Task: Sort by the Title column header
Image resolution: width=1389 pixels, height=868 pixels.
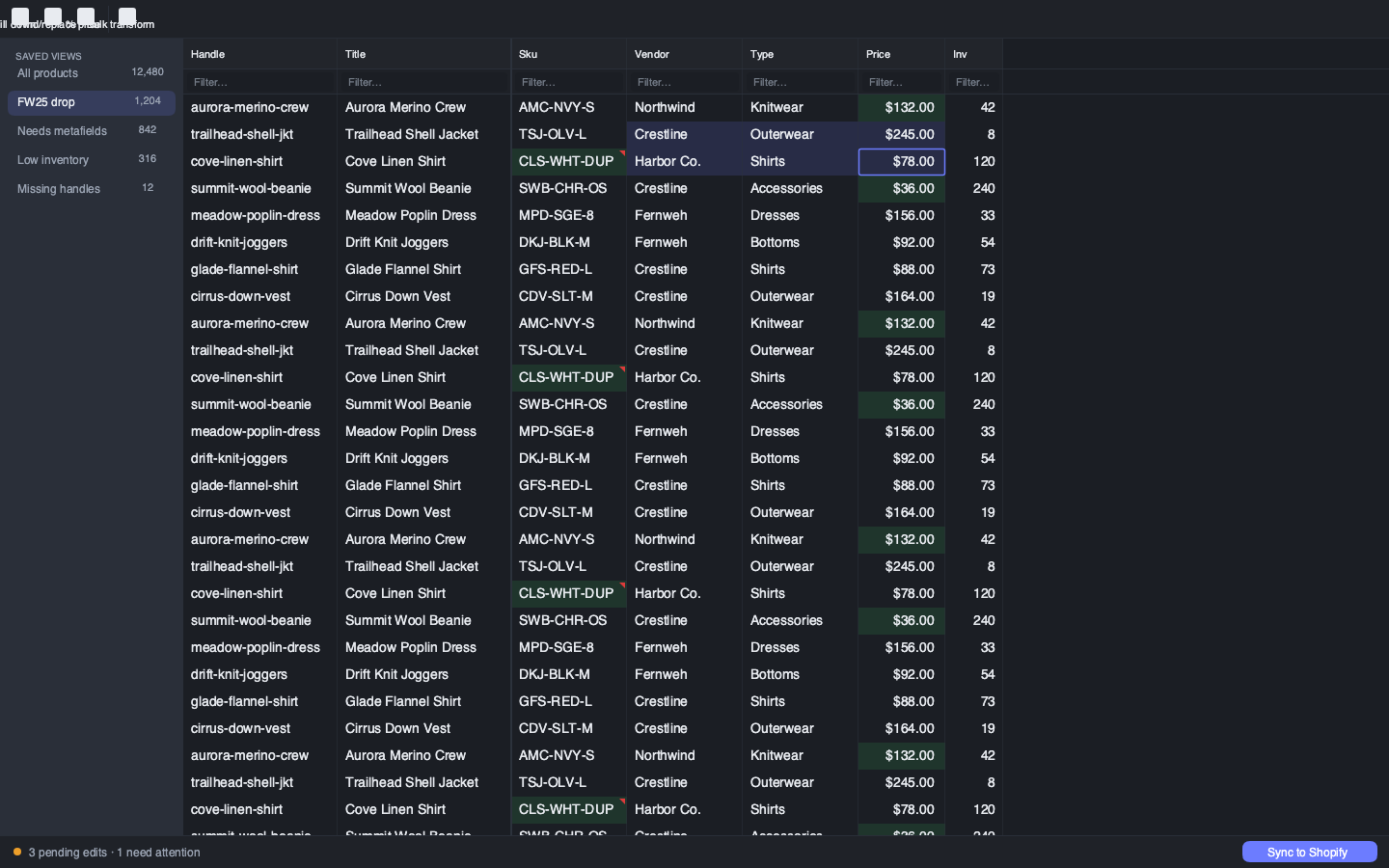Action: click(424, 54)
